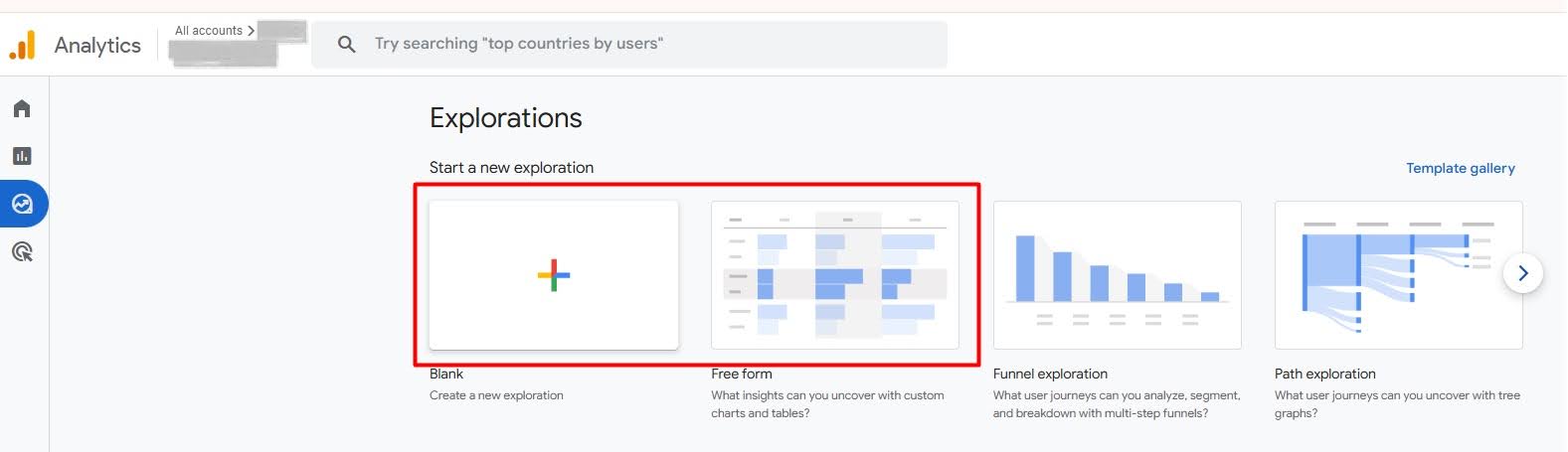Open the Template gallery link
Image resolution: width=1568 pixels, height=452 pixels.
click(1460, 168)
